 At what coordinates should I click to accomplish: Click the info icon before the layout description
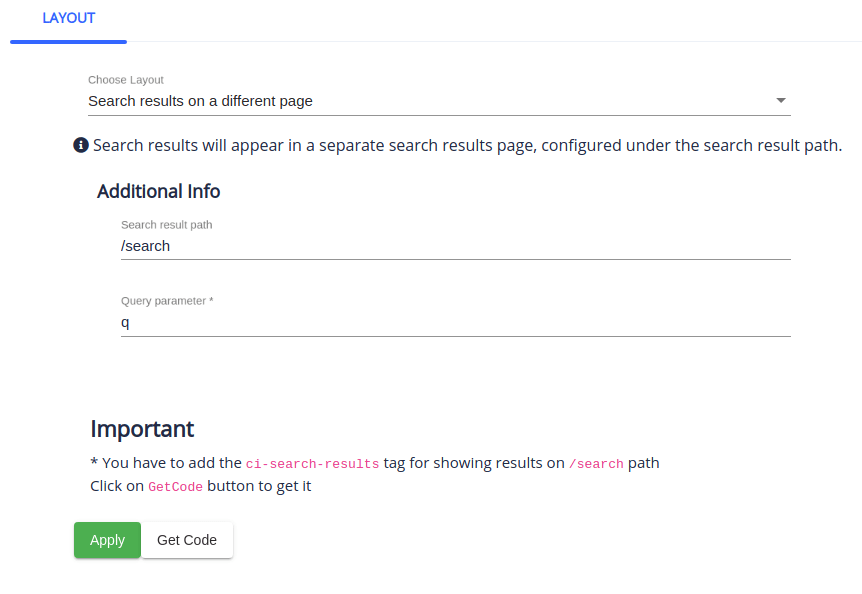(x=80, y=145)
